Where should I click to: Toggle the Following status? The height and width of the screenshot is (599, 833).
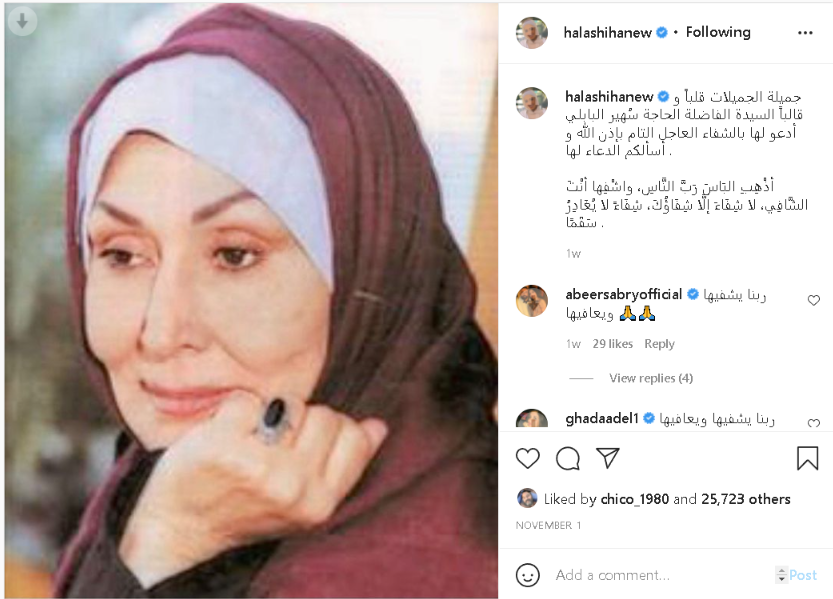(718, 32)
